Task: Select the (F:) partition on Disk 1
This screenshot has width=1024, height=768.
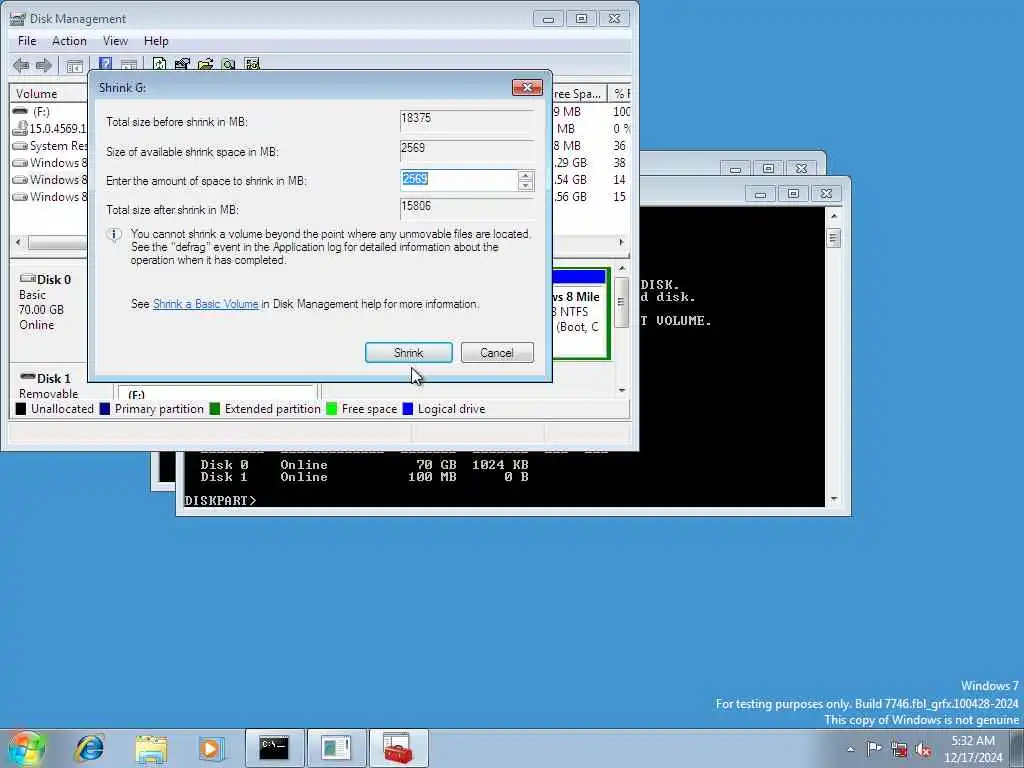Action: (217, 392)
